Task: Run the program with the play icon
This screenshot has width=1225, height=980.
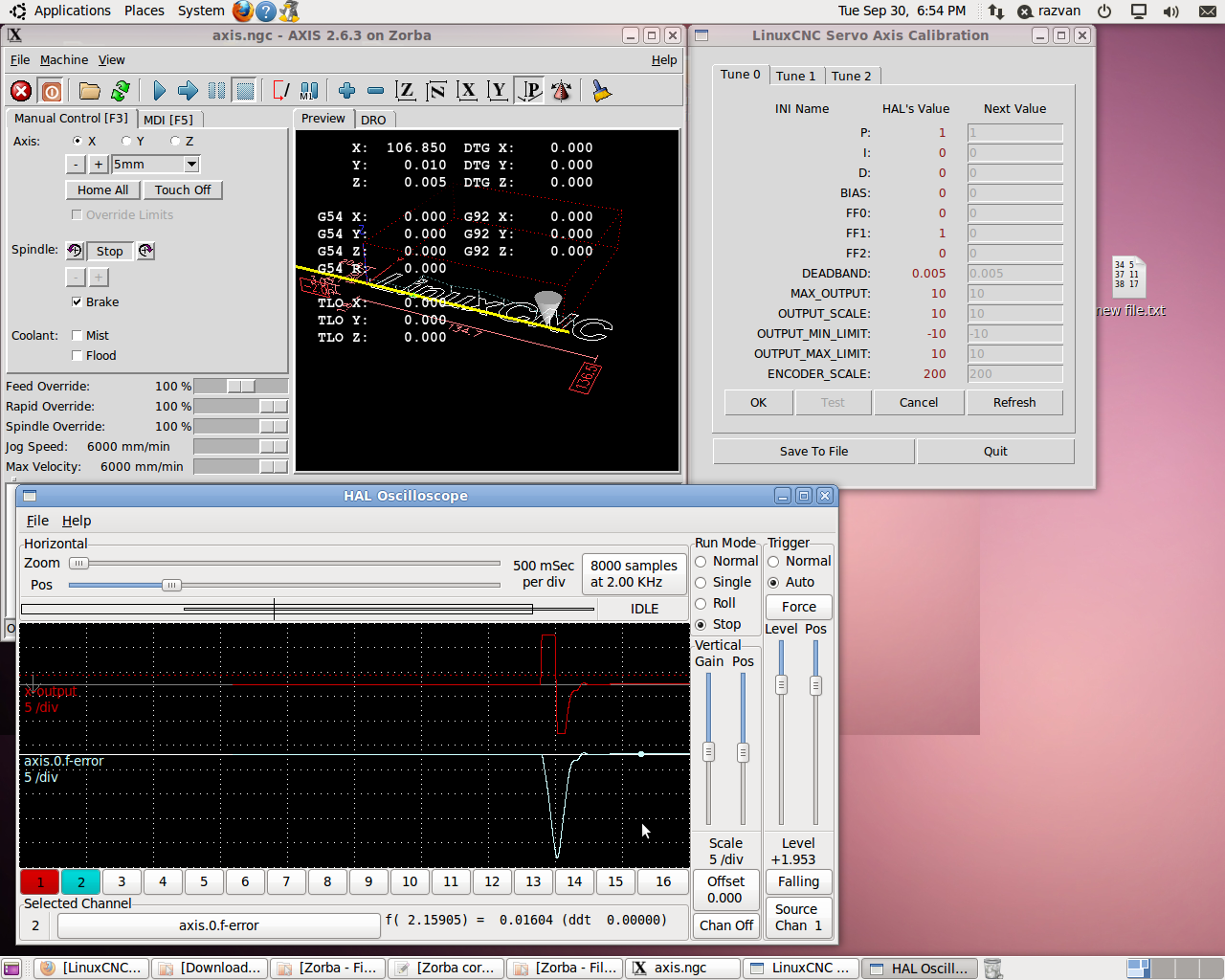Action: (159, 91)
